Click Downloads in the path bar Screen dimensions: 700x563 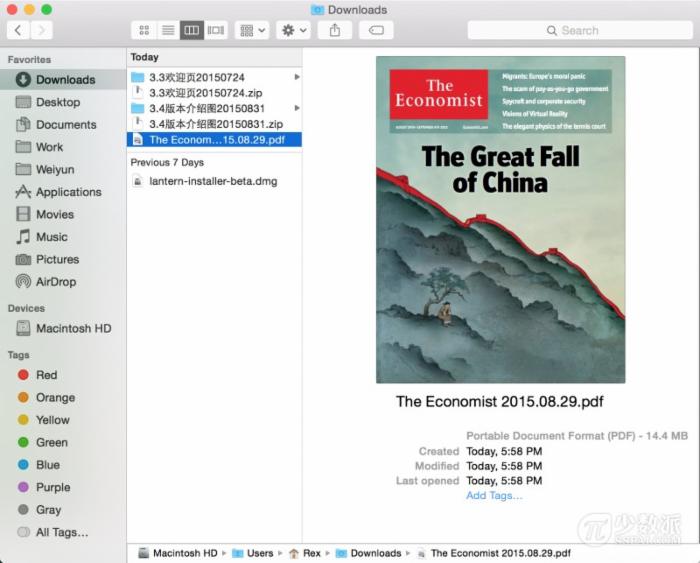pyautogui.click(x=368, y=553)
